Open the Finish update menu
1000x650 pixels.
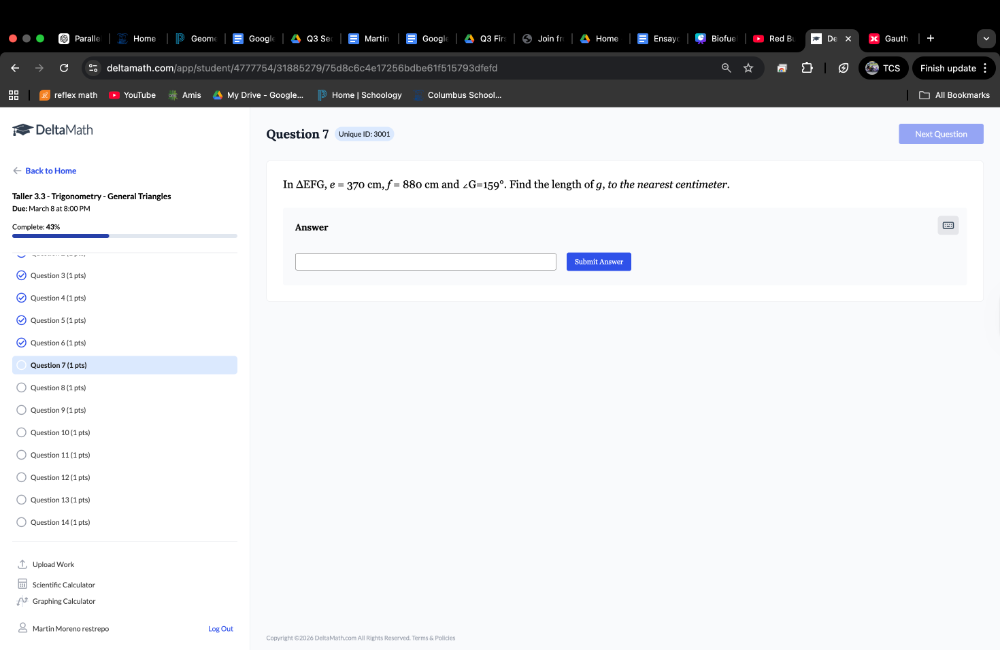coord(953,68)
